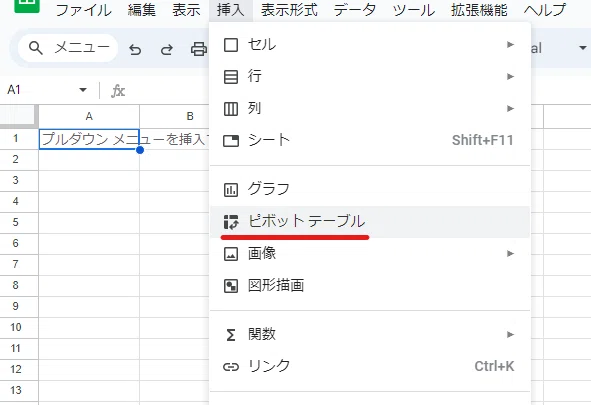Click the undo arrow in toolbar

pos(135,49)
